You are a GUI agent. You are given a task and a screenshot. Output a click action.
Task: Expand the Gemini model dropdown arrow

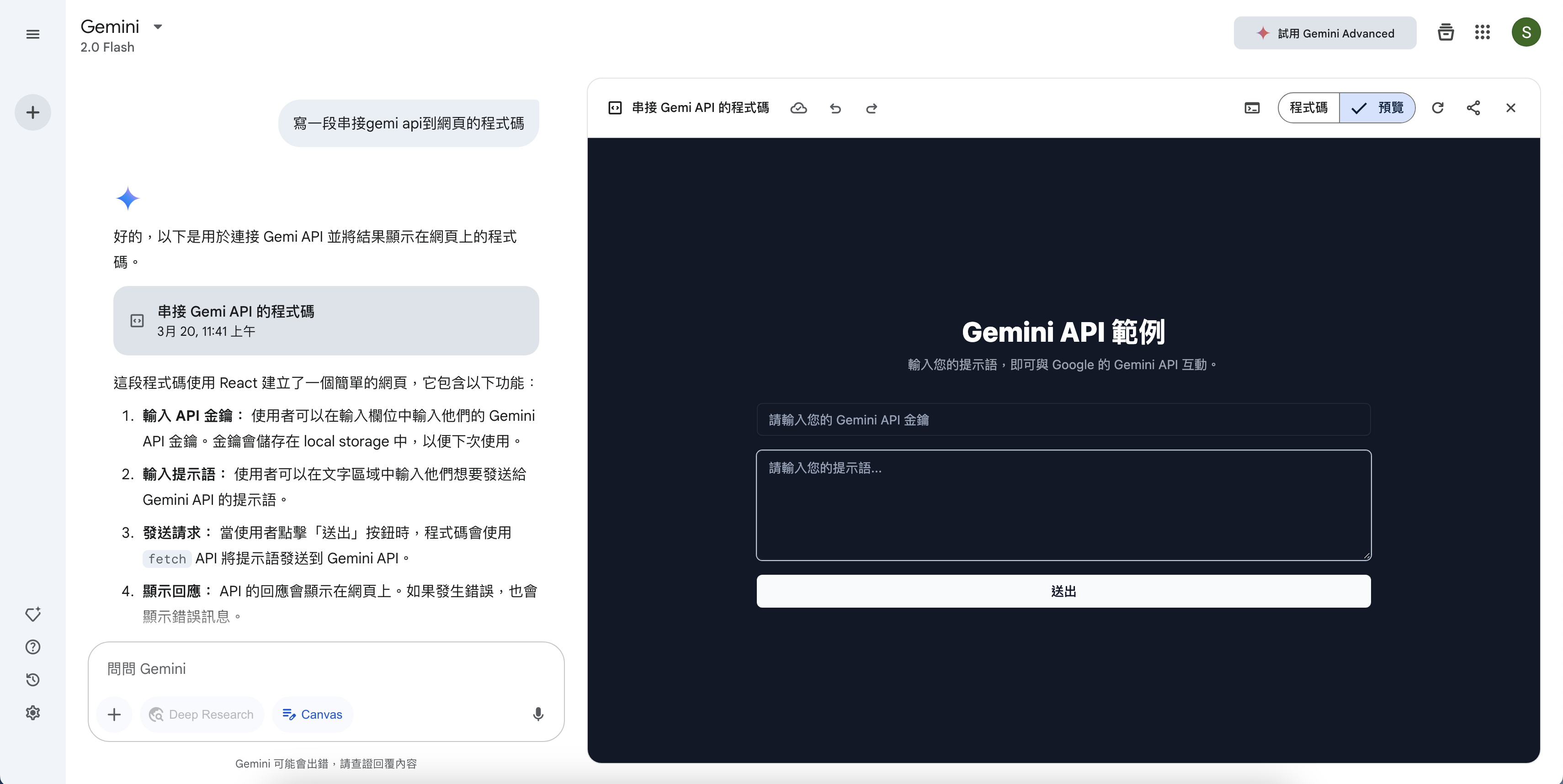coord(158,26)
